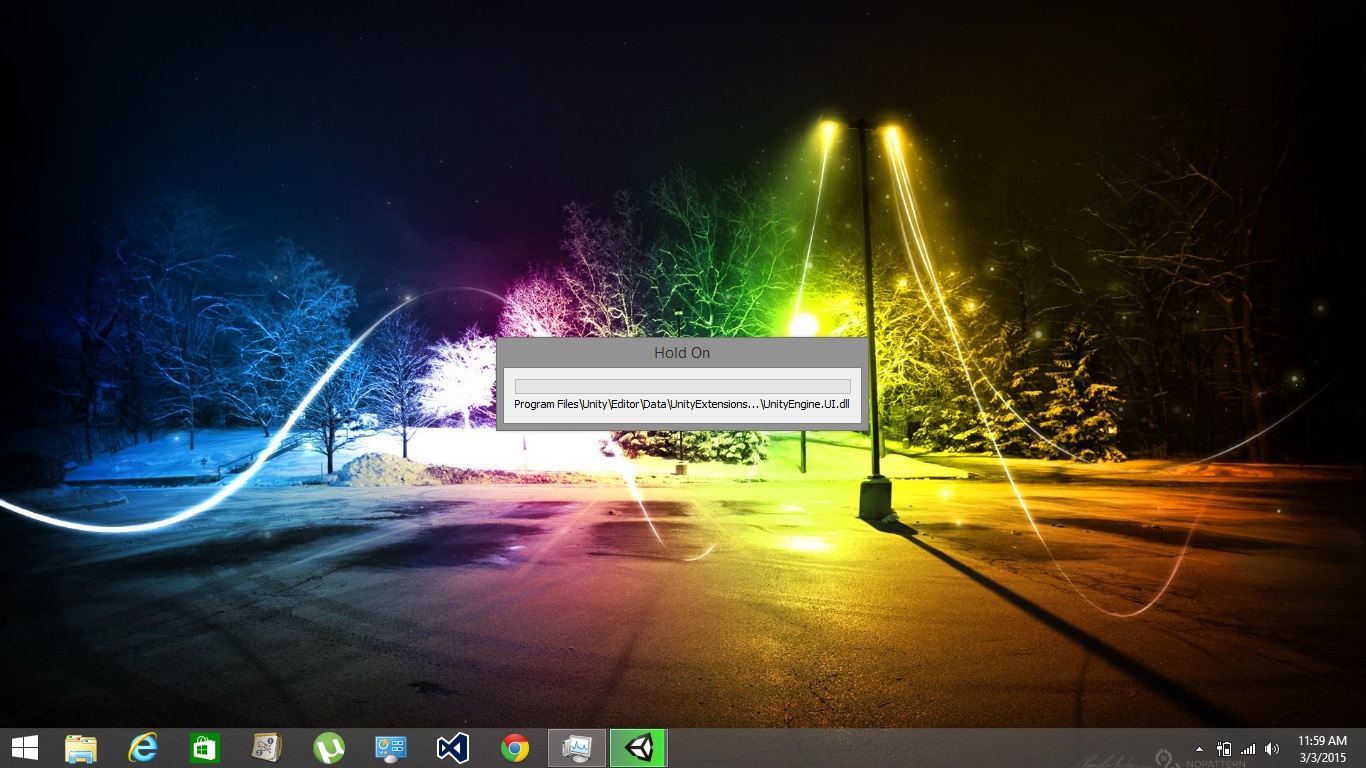Select the Unity editor taskbar button
The height and width of the screenshot is (768, 1366).
coord(638,748)
